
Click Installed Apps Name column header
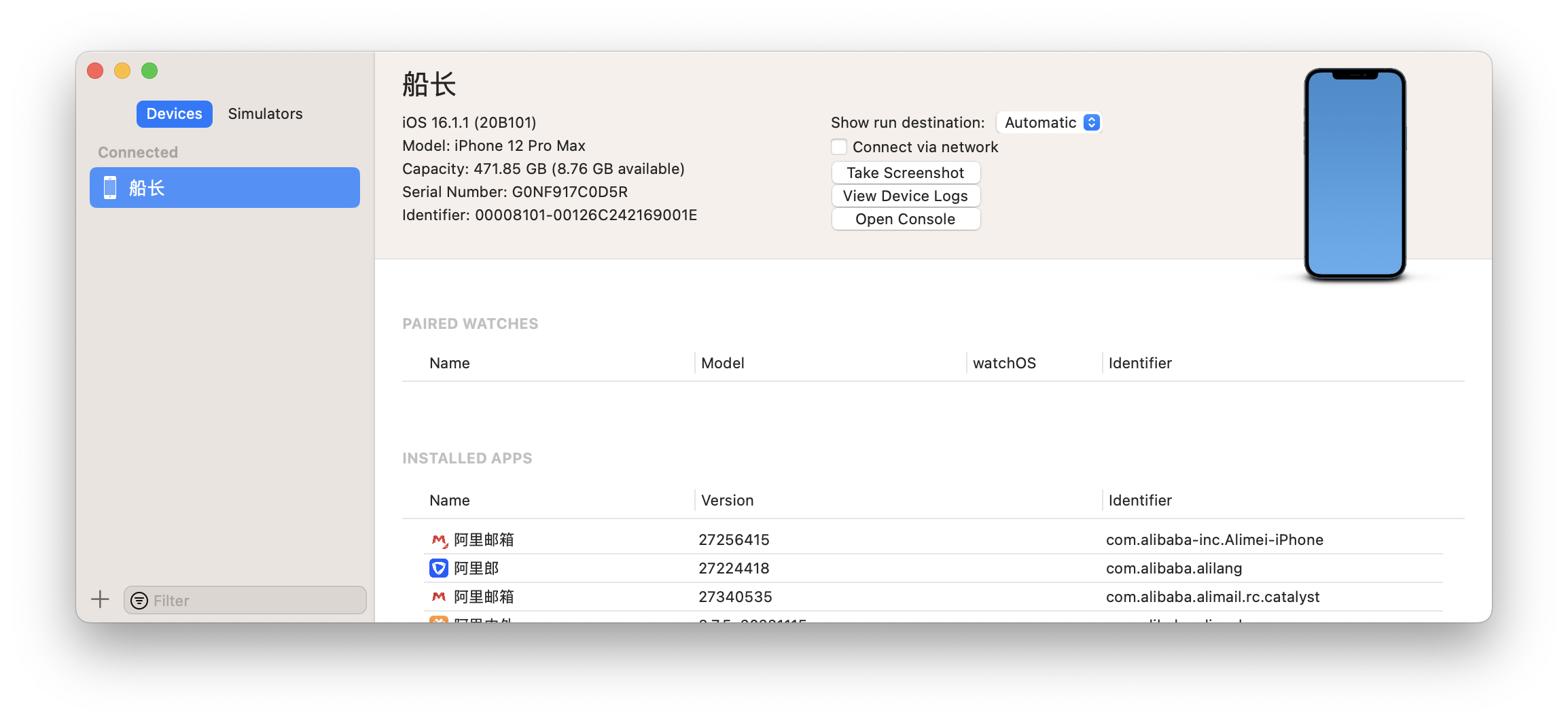450,500
